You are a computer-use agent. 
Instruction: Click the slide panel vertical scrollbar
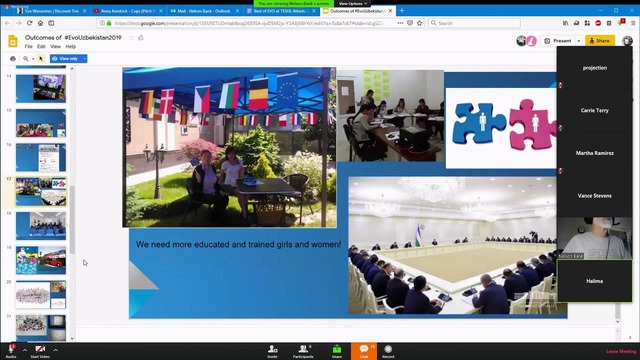(x=72, y=220)
